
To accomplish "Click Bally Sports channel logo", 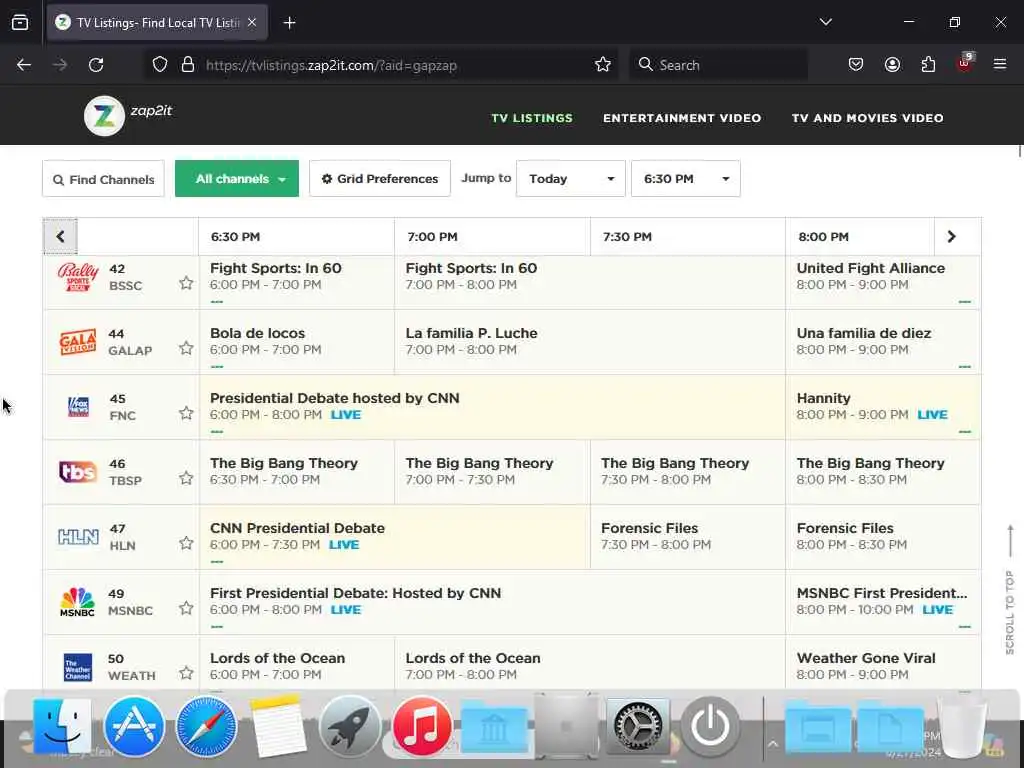I will (x=78, y=277).
